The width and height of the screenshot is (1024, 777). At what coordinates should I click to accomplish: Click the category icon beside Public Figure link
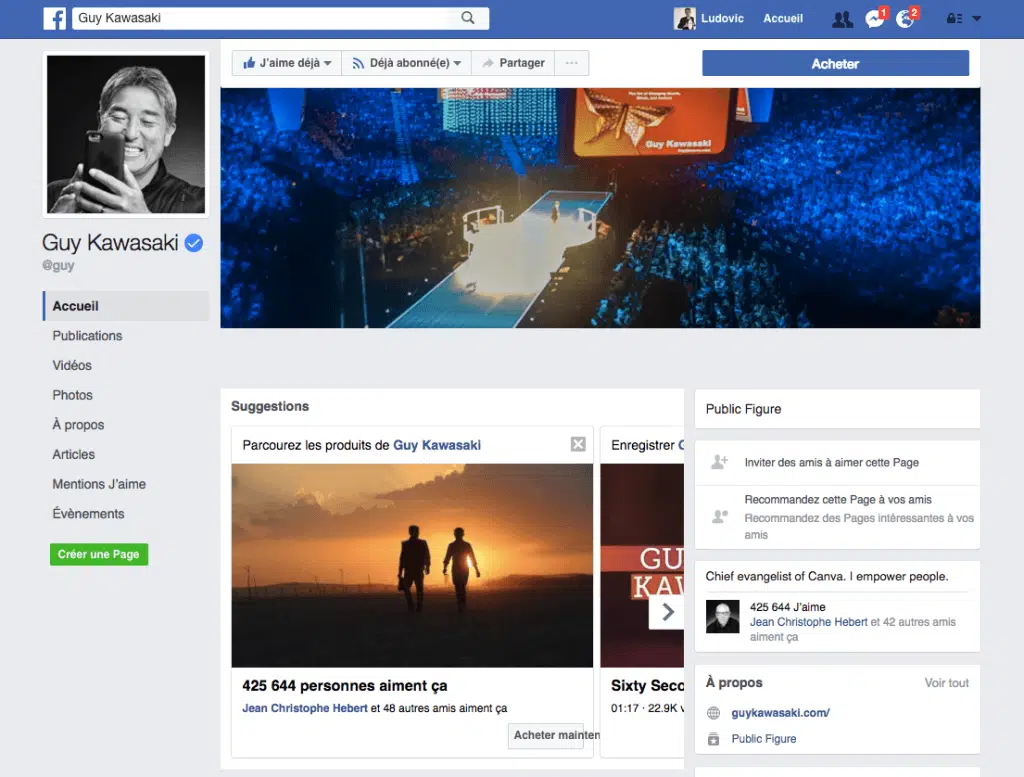[713, 739]
